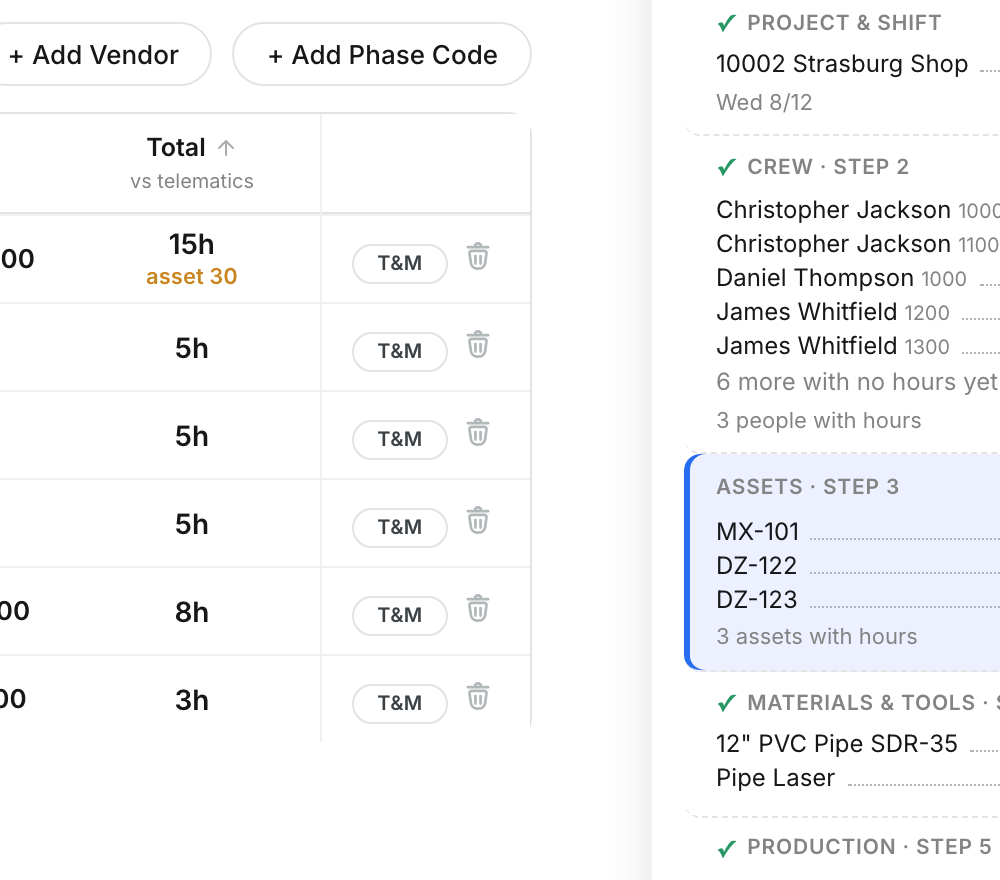The image size is (1000, 880).
Task: Open the Materials & Tools step card
Action: 842,744
